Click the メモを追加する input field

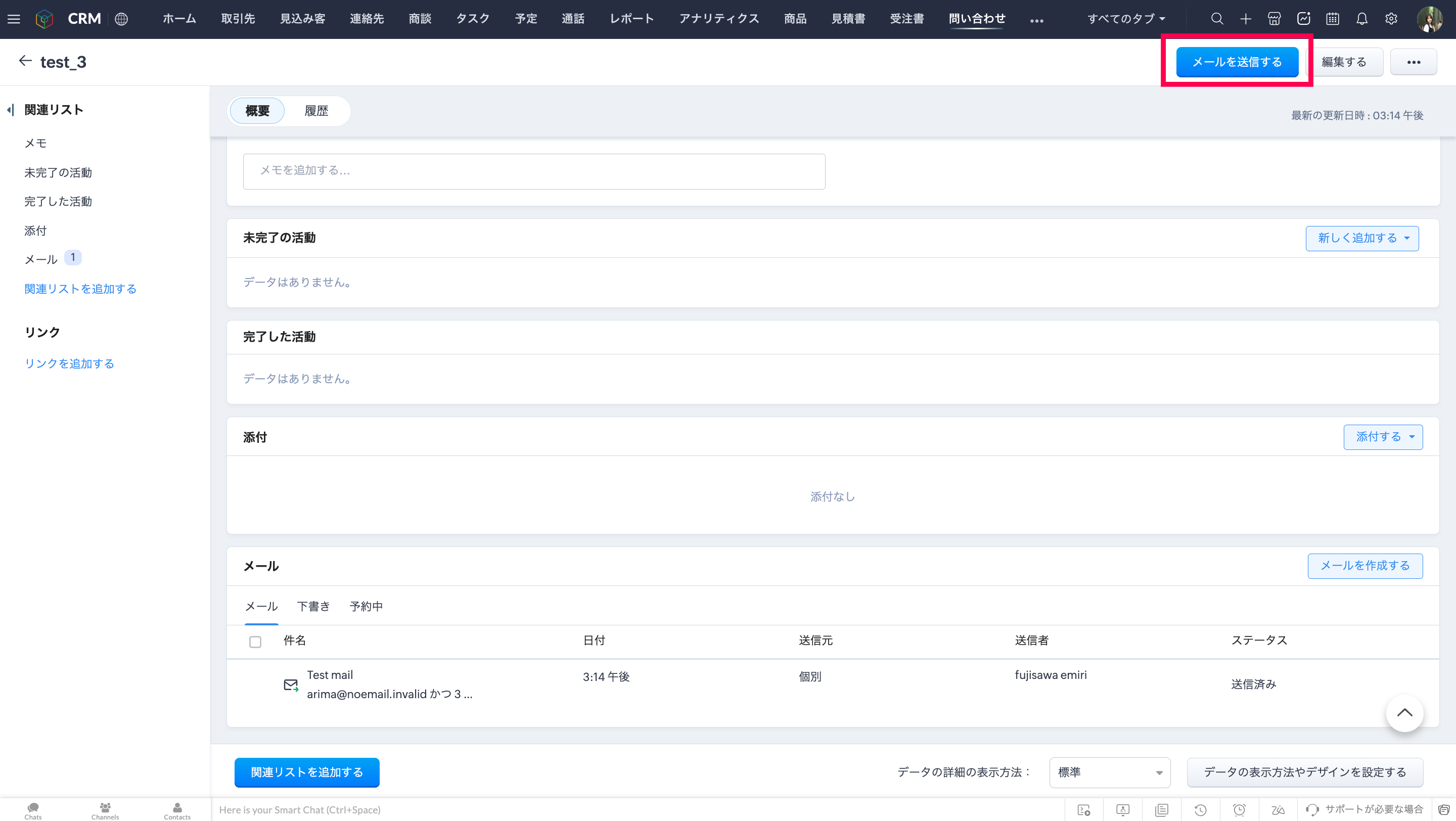click(x=533, y=171)
